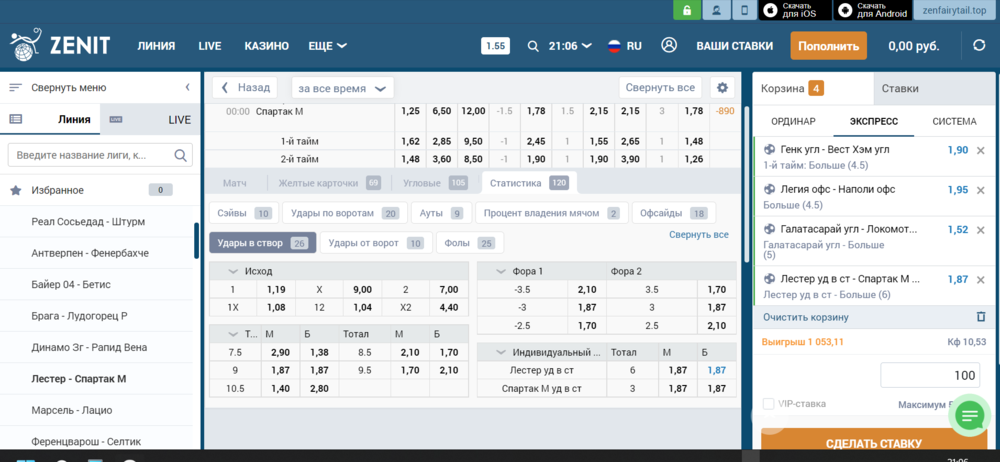Viewport: 1000px width, 462px height.
Task: Clear the basket with trash icon
Action: [x=981, y=317]
